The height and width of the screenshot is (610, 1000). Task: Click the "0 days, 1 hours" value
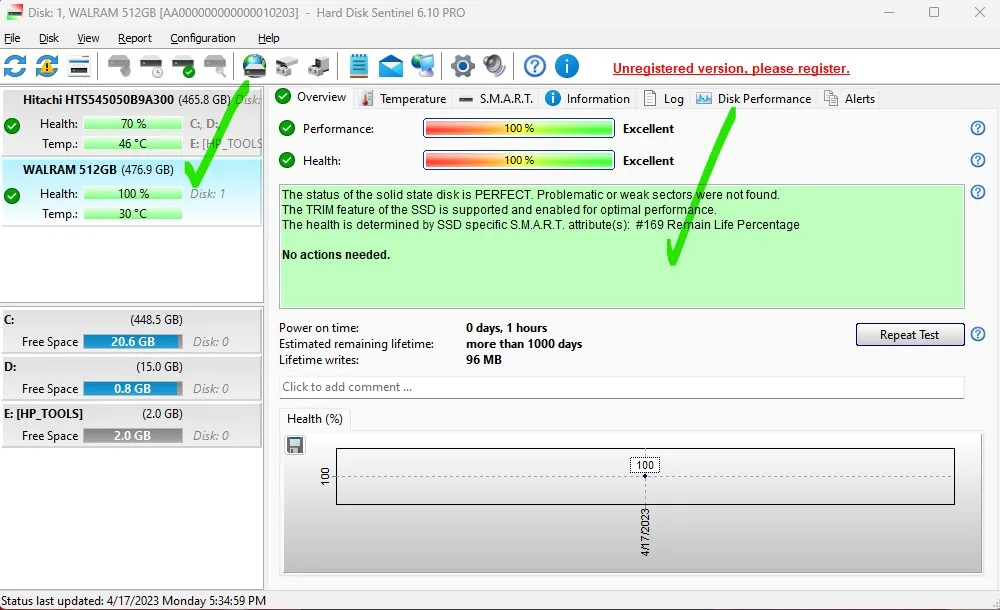506,328
